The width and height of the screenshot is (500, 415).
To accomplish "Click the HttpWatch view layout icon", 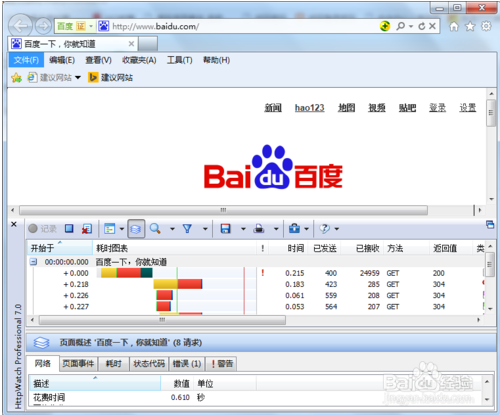I will pyautogui.click(x=110, y=229).
